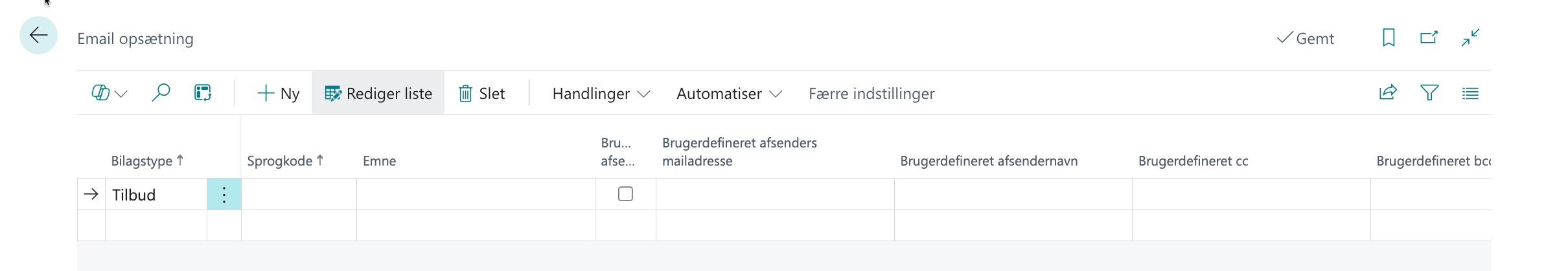Click the Slet delete button

coord(481,94)
